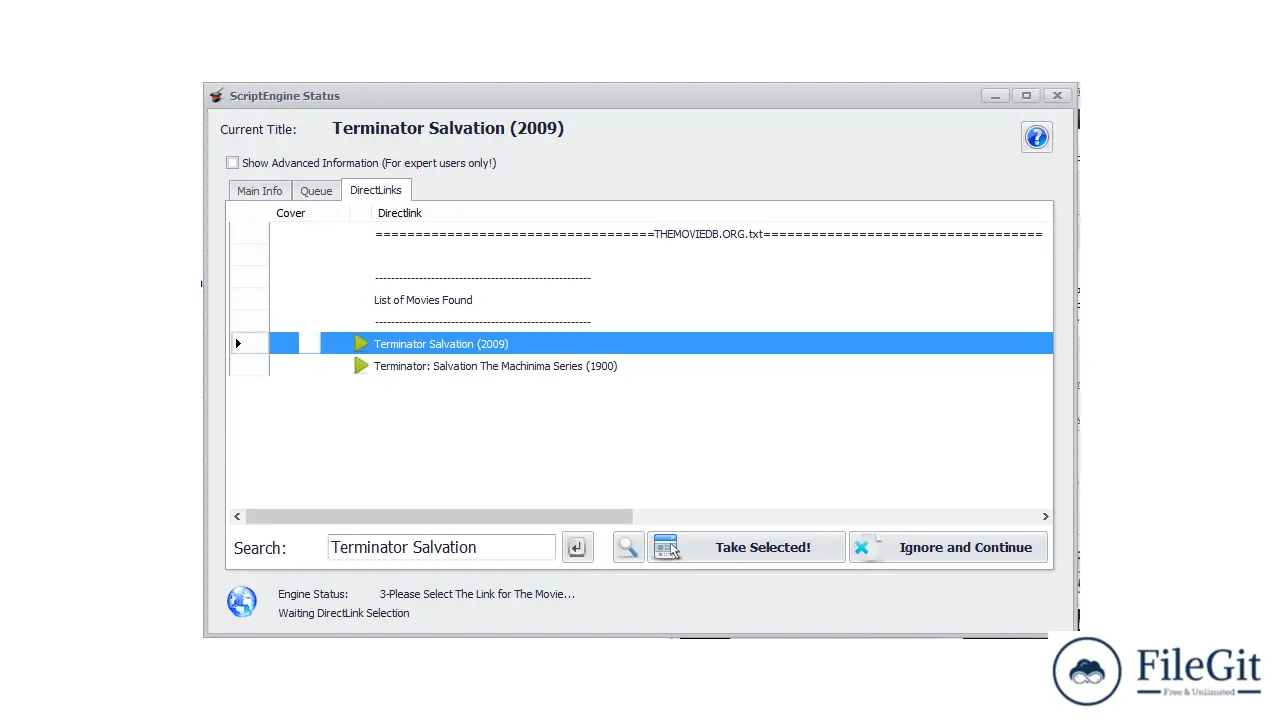Image resolution: width=1280 pixels, height=720 pixels.
Task: Click the scrollbar left arrow
Action: point(237,517)
